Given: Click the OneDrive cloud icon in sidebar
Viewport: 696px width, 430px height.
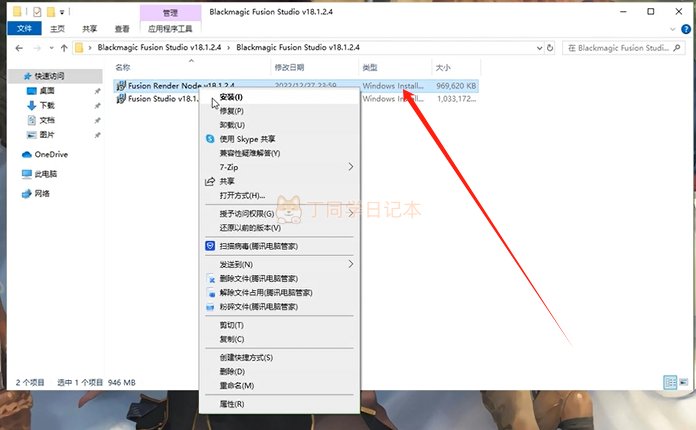Looking at the screenshot, I should pyautogui.click(x=27, y=154).
